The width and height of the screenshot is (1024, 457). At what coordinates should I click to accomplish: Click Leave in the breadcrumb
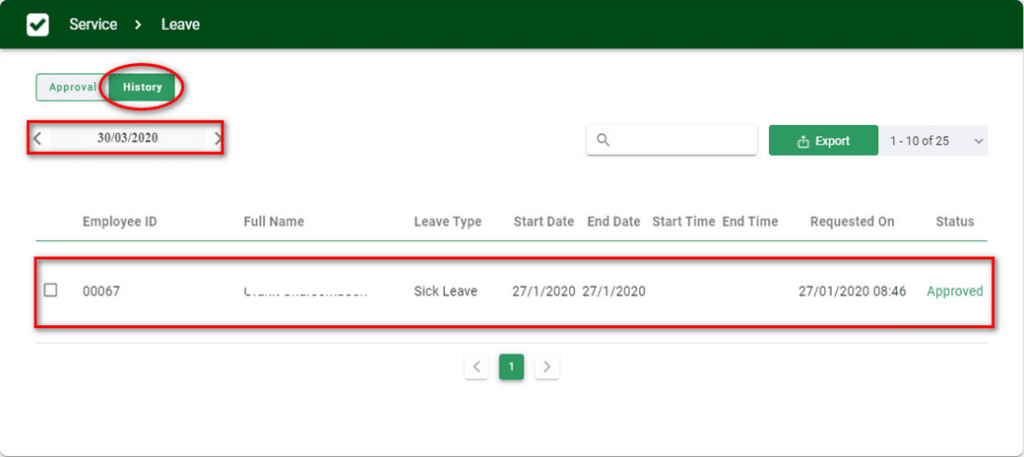point(180,24)
